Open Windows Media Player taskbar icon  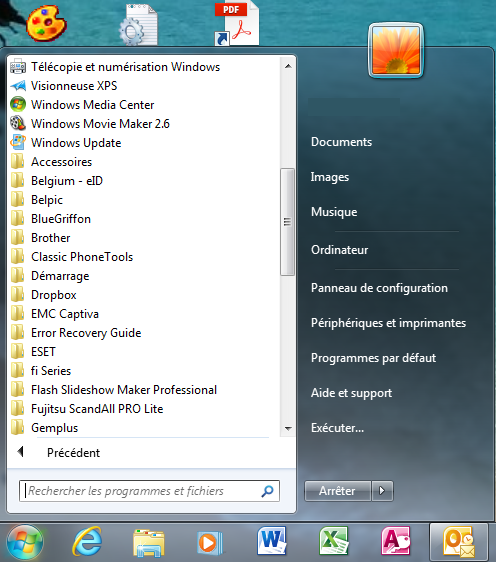coord(210,542)
